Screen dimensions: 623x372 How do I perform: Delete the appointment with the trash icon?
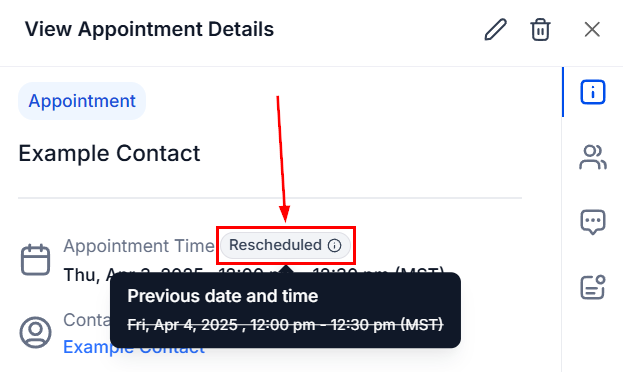tap(540, 29)
